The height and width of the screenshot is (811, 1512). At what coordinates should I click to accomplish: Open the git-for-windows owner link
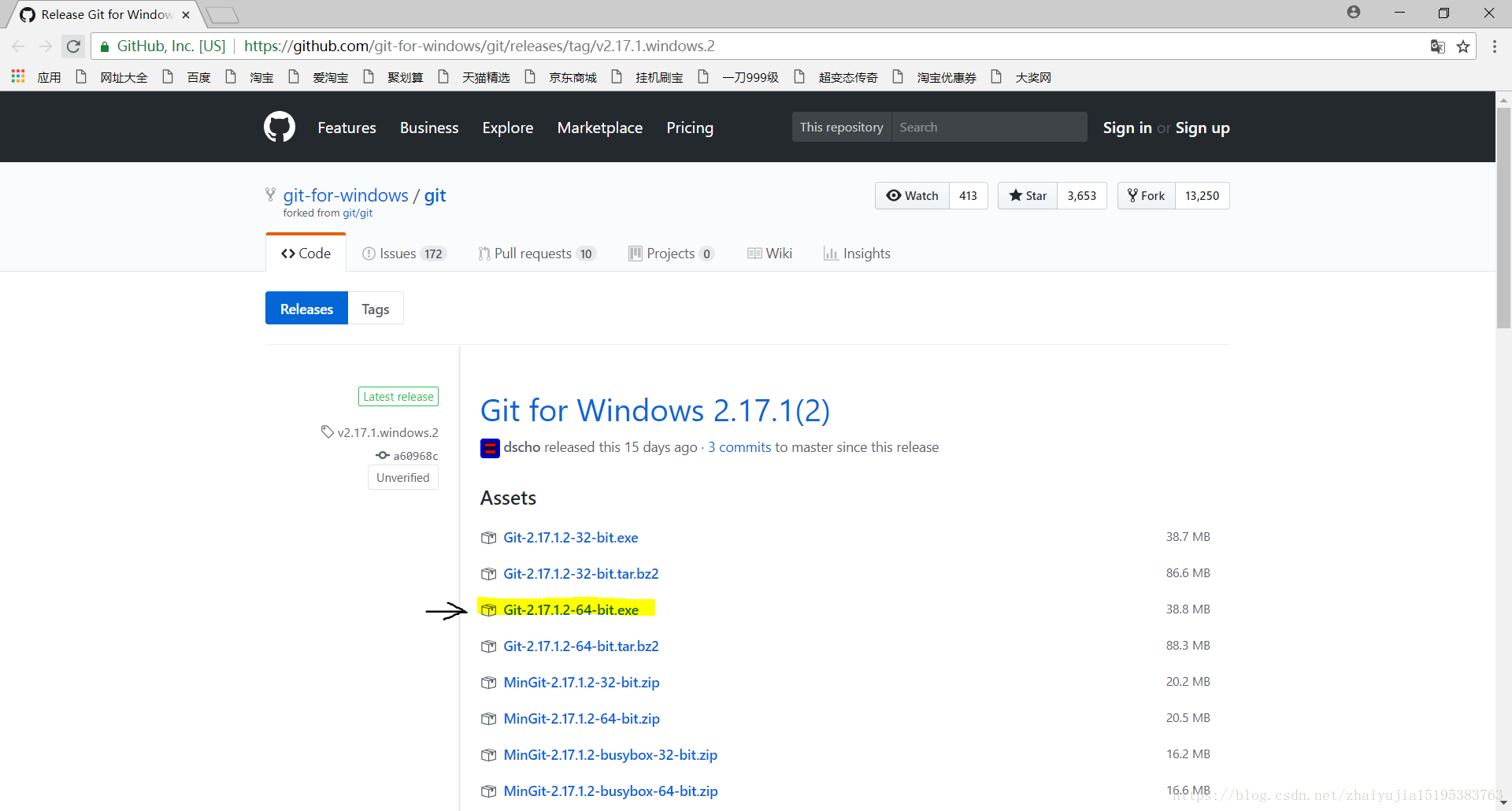point(346,195)
